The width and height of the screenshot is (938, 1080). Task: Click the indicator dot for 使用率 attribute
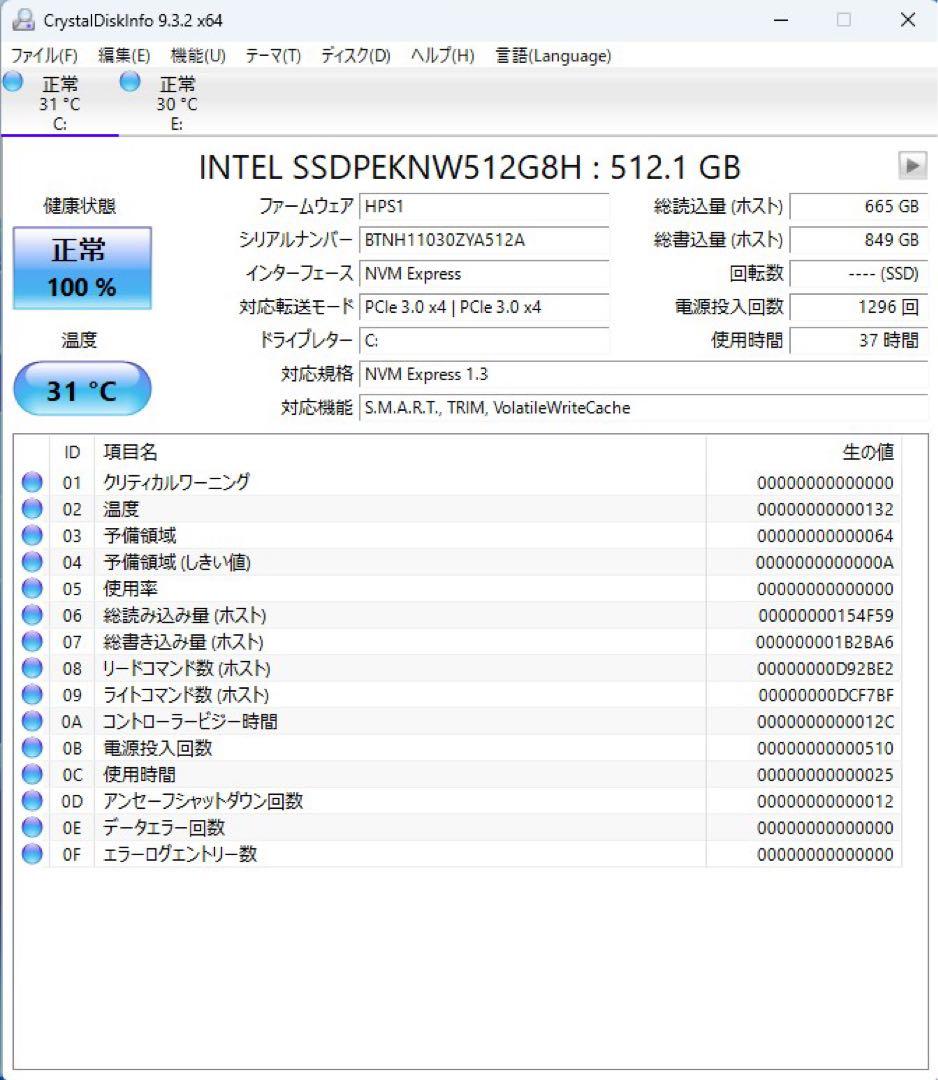[x=31, y=589]
